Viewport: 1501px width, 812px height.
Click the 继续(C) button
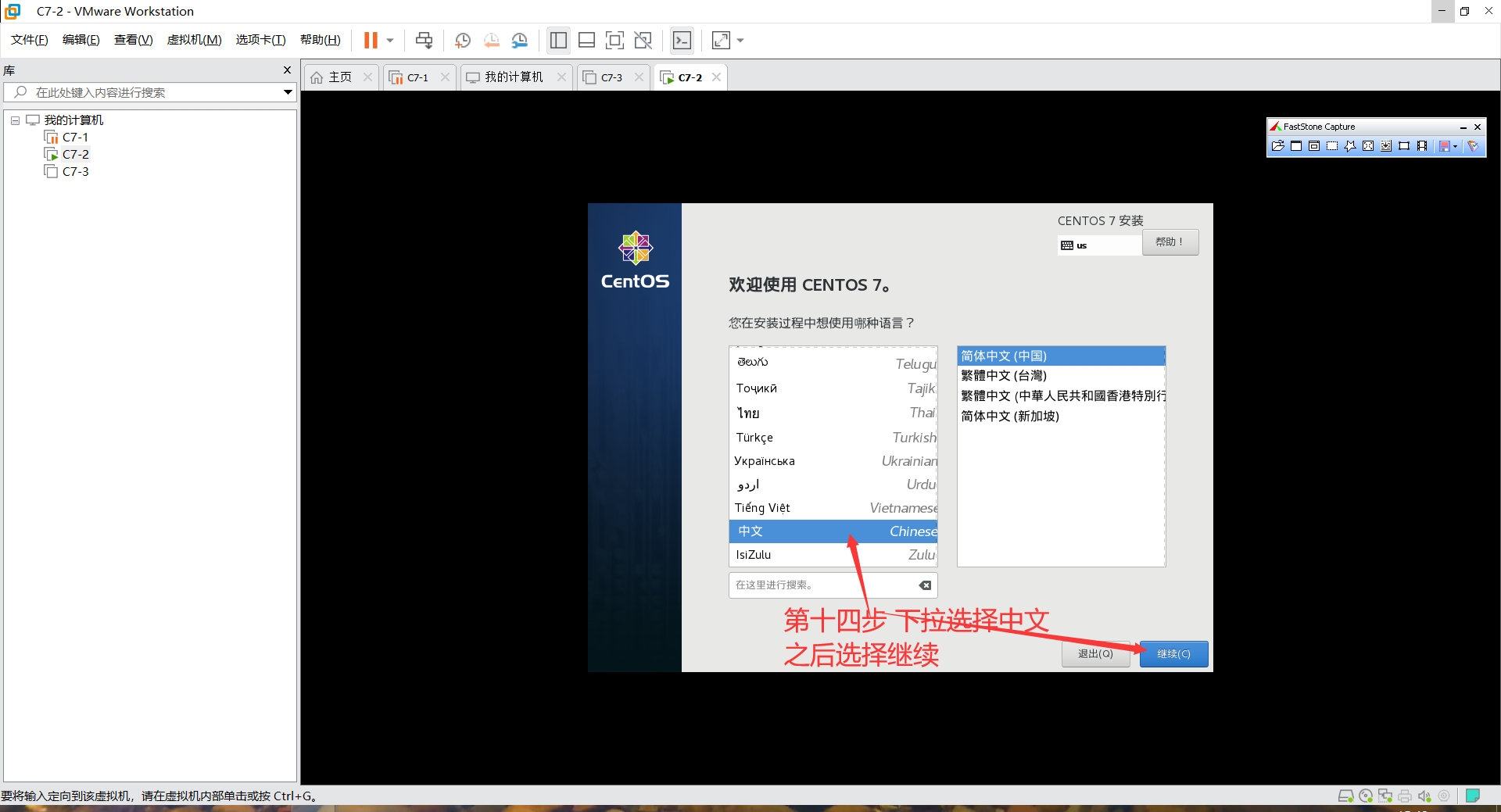(1173, 654)
